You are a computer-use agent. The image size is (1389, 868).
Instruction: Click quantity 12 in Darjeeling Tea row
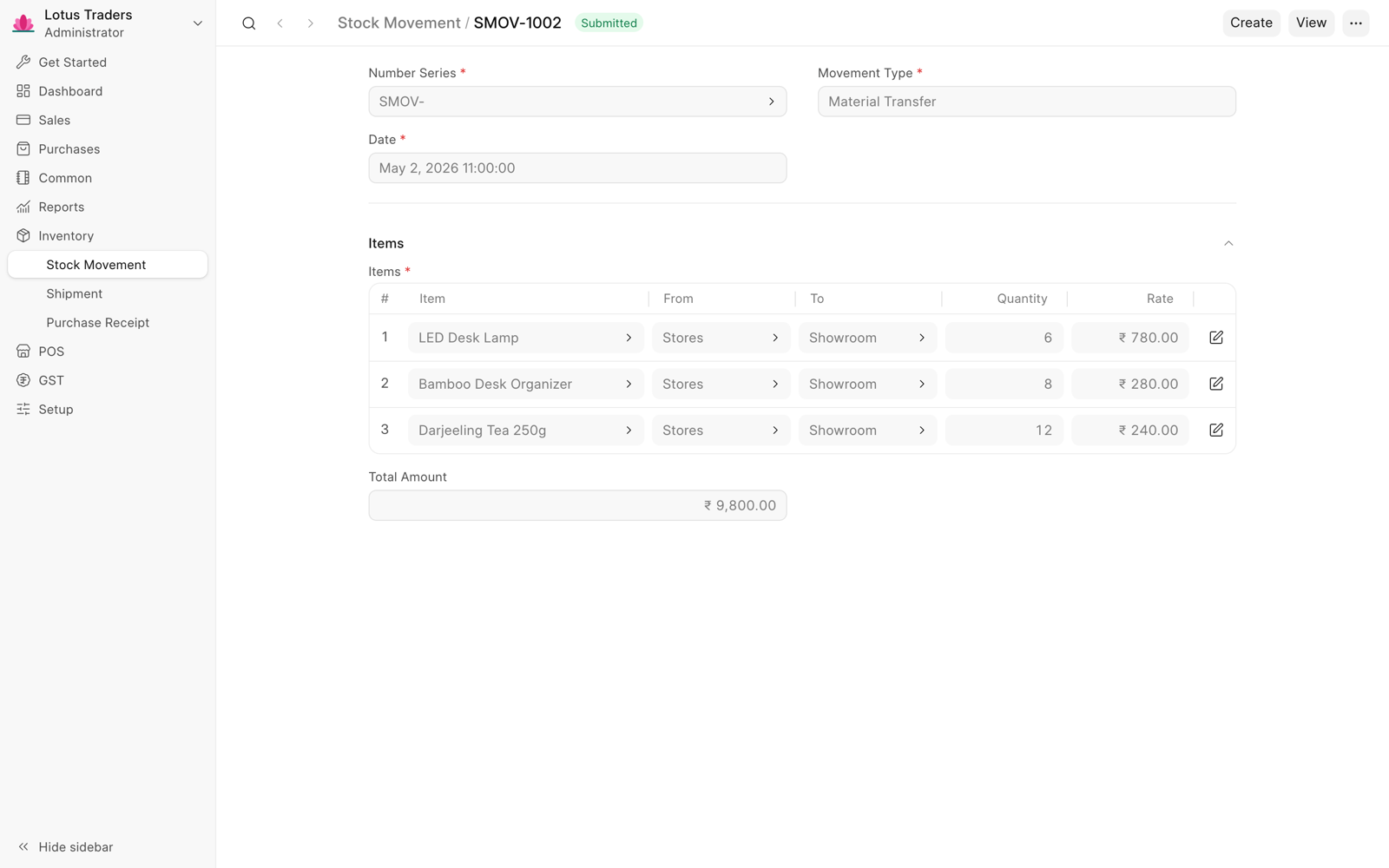(1004, 431)
